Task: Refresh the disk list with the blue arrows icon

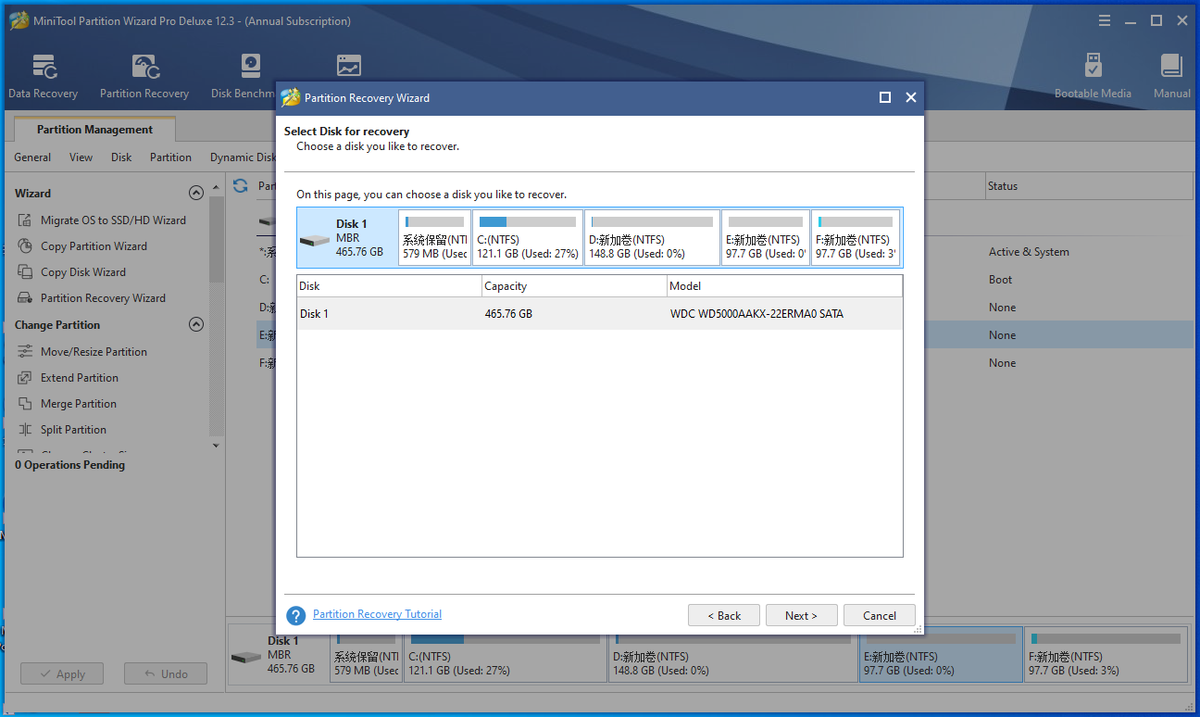Action: 240,185
